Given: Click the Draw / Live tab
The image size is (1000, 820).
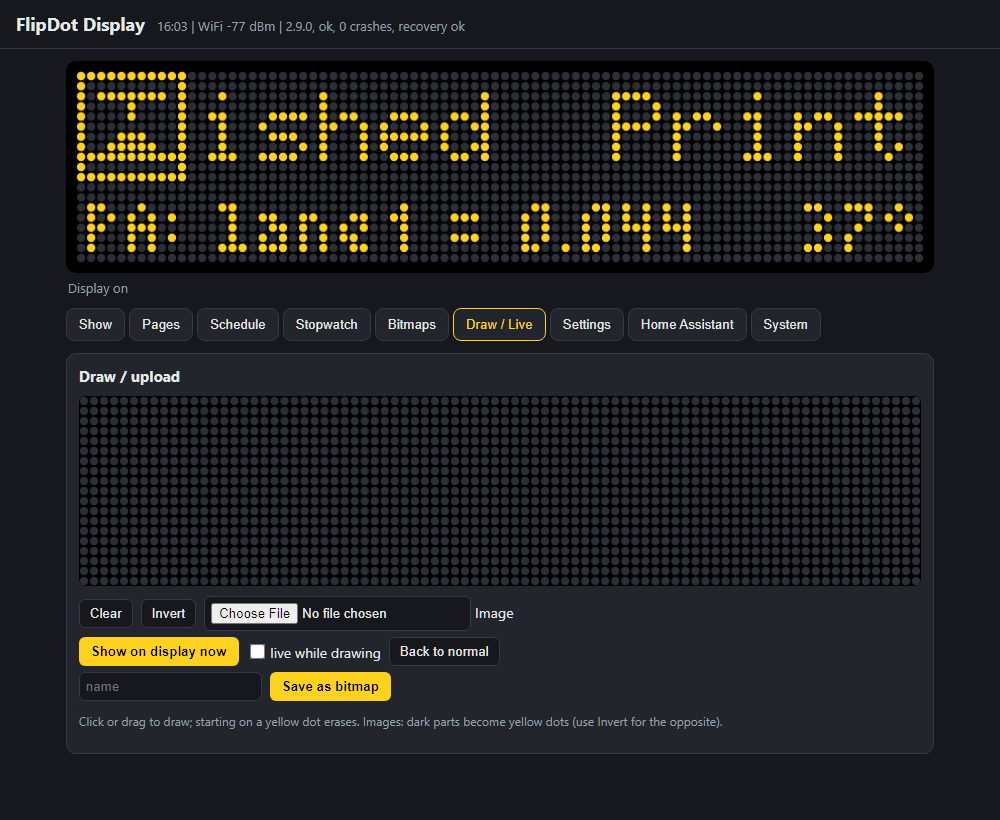Looking at the screenshot, I should (499, 325).
